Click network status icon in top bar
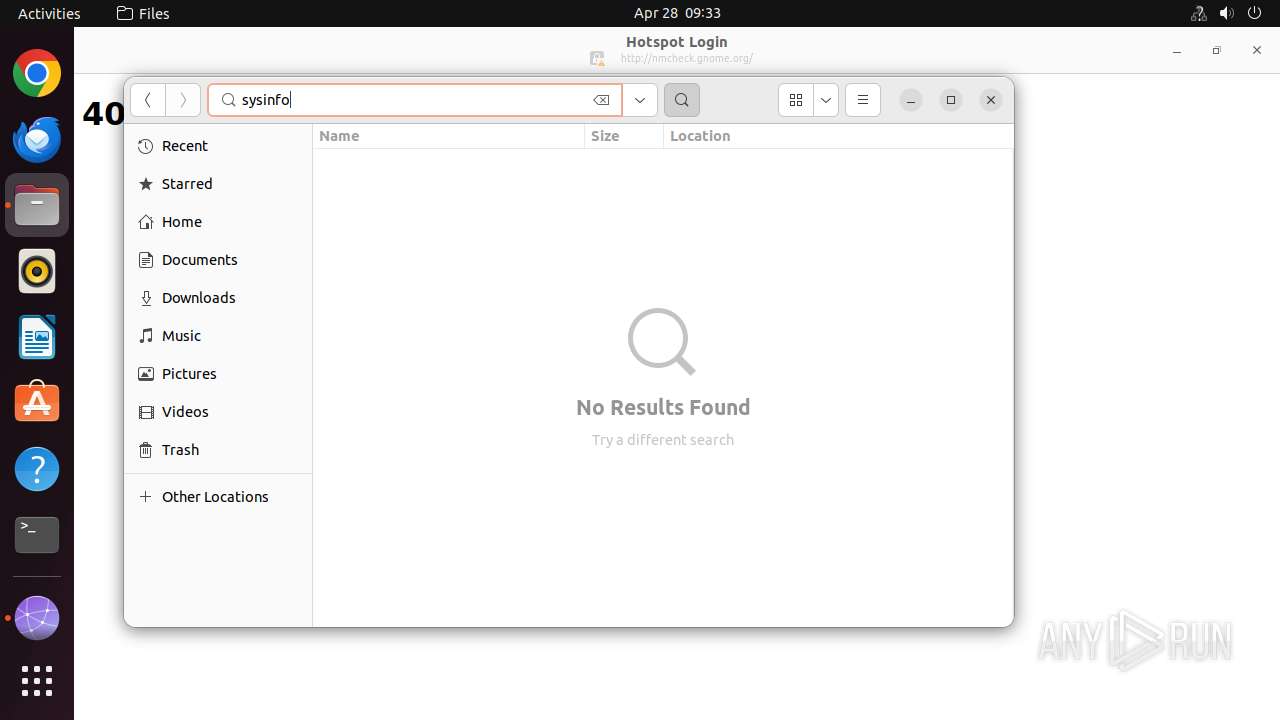1280x720 pixels. [1198, 13]
